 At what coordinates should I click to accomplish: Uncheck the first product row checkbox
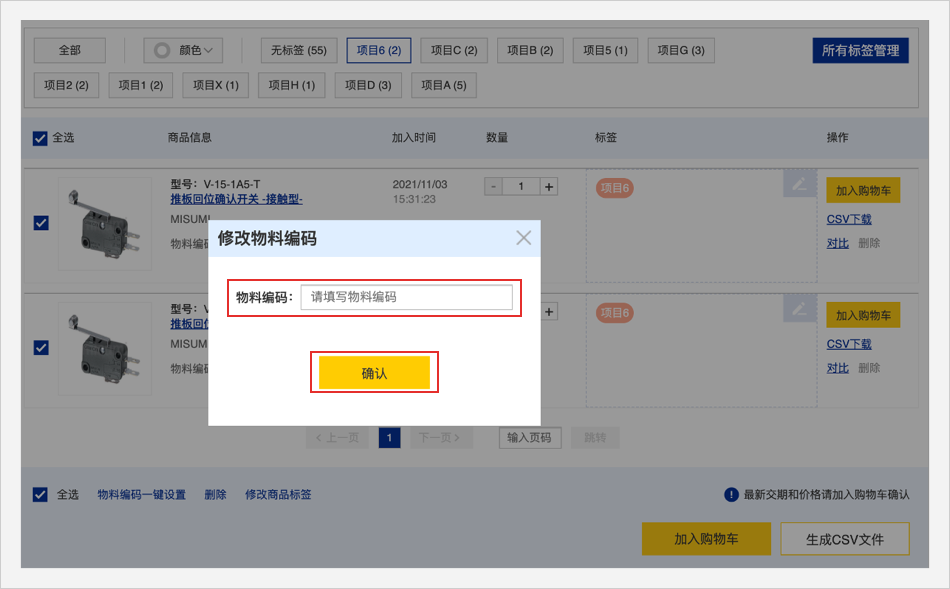point(41,223)
